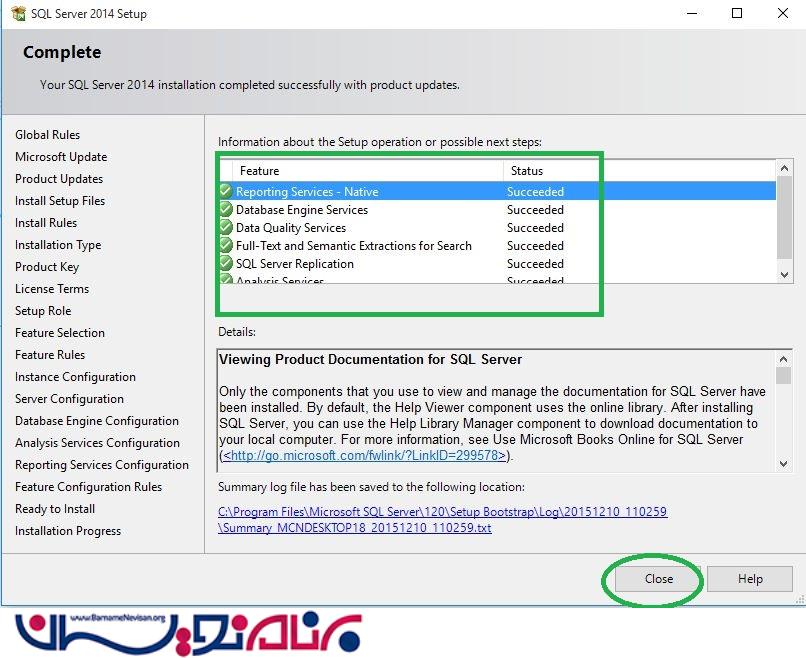Screen dimensions: 806x658
Task: Click the Details pane scroll up arrow
Action: coord(783,359)
